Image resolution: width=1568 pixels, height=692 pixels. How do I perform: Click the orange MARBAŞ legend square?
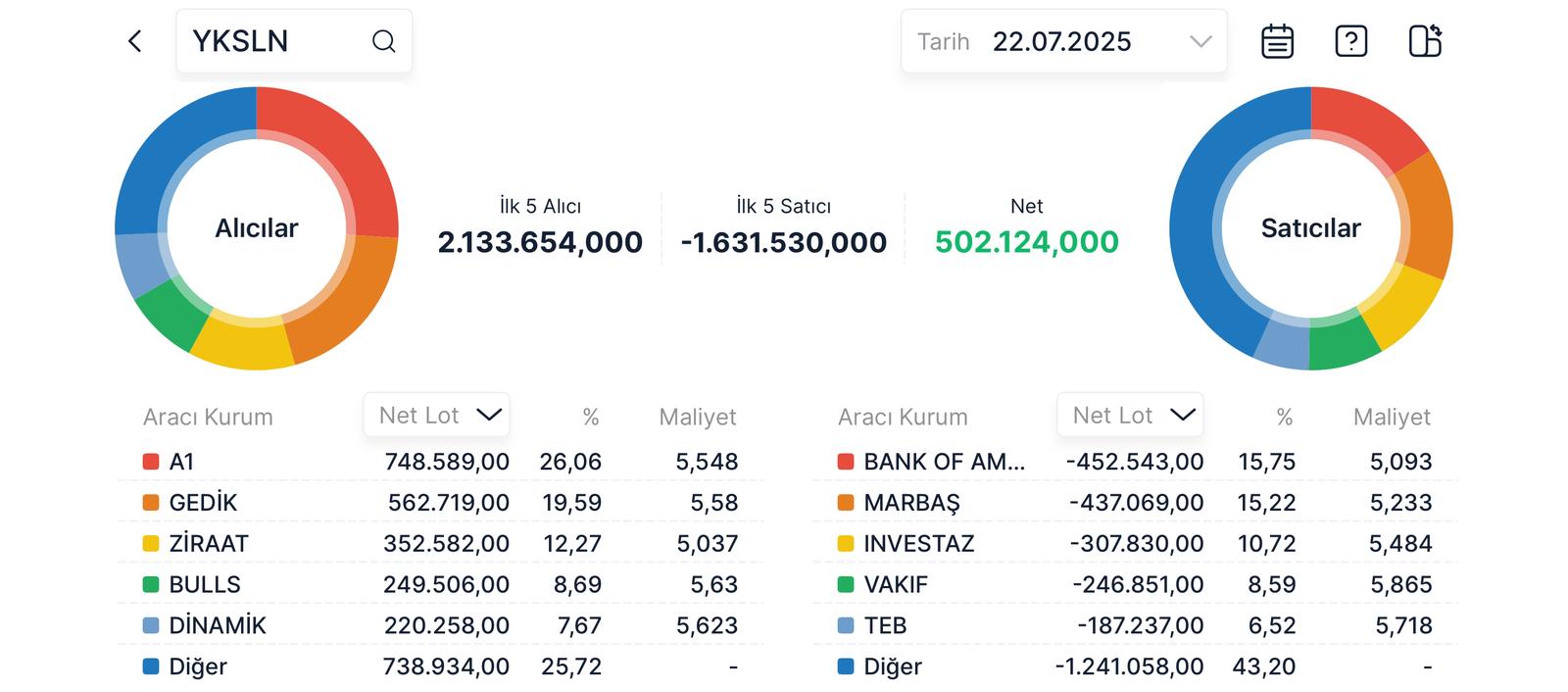846,503
